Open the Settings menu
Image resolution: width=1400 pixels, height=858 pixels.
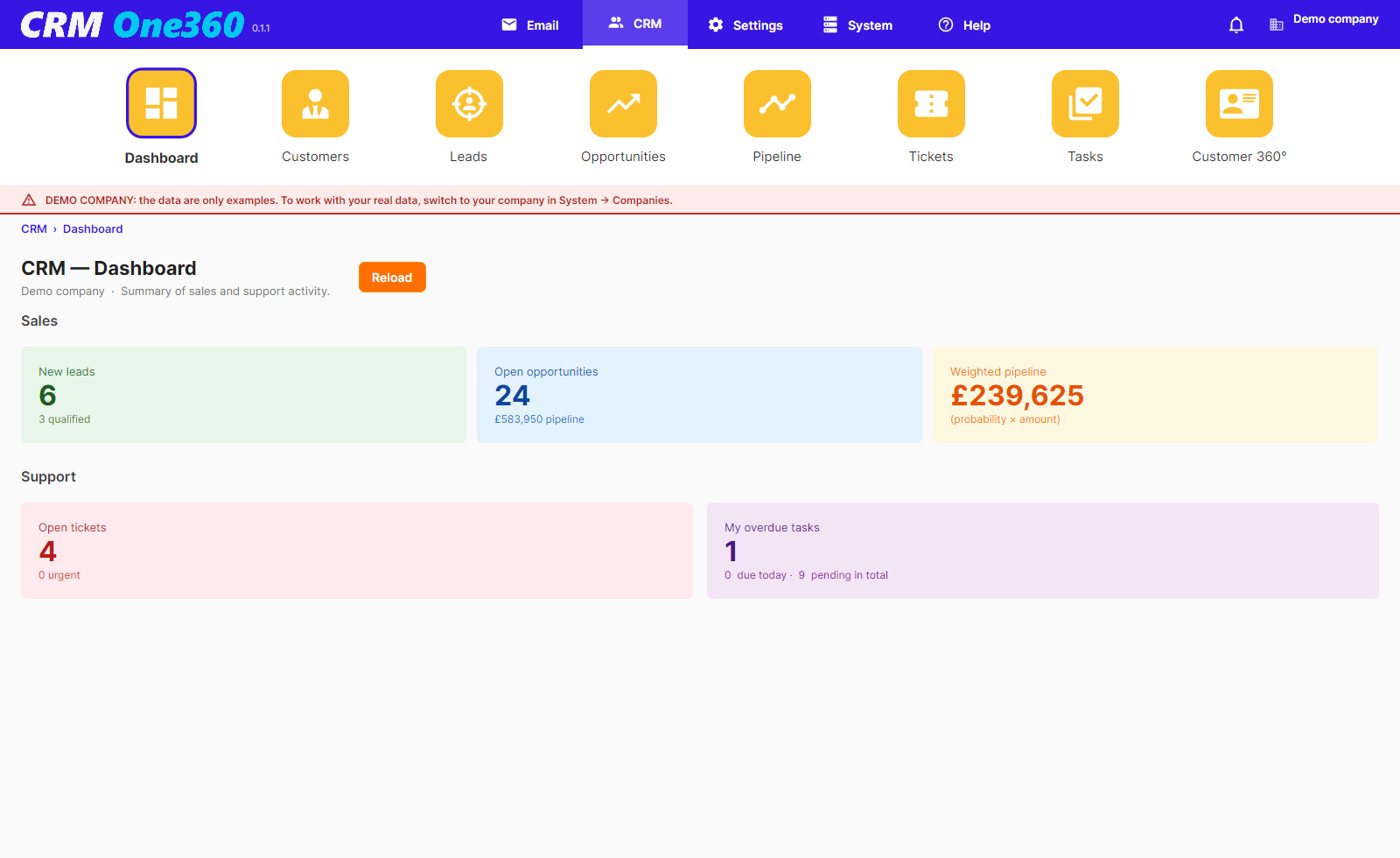click(x=745, y=25)
